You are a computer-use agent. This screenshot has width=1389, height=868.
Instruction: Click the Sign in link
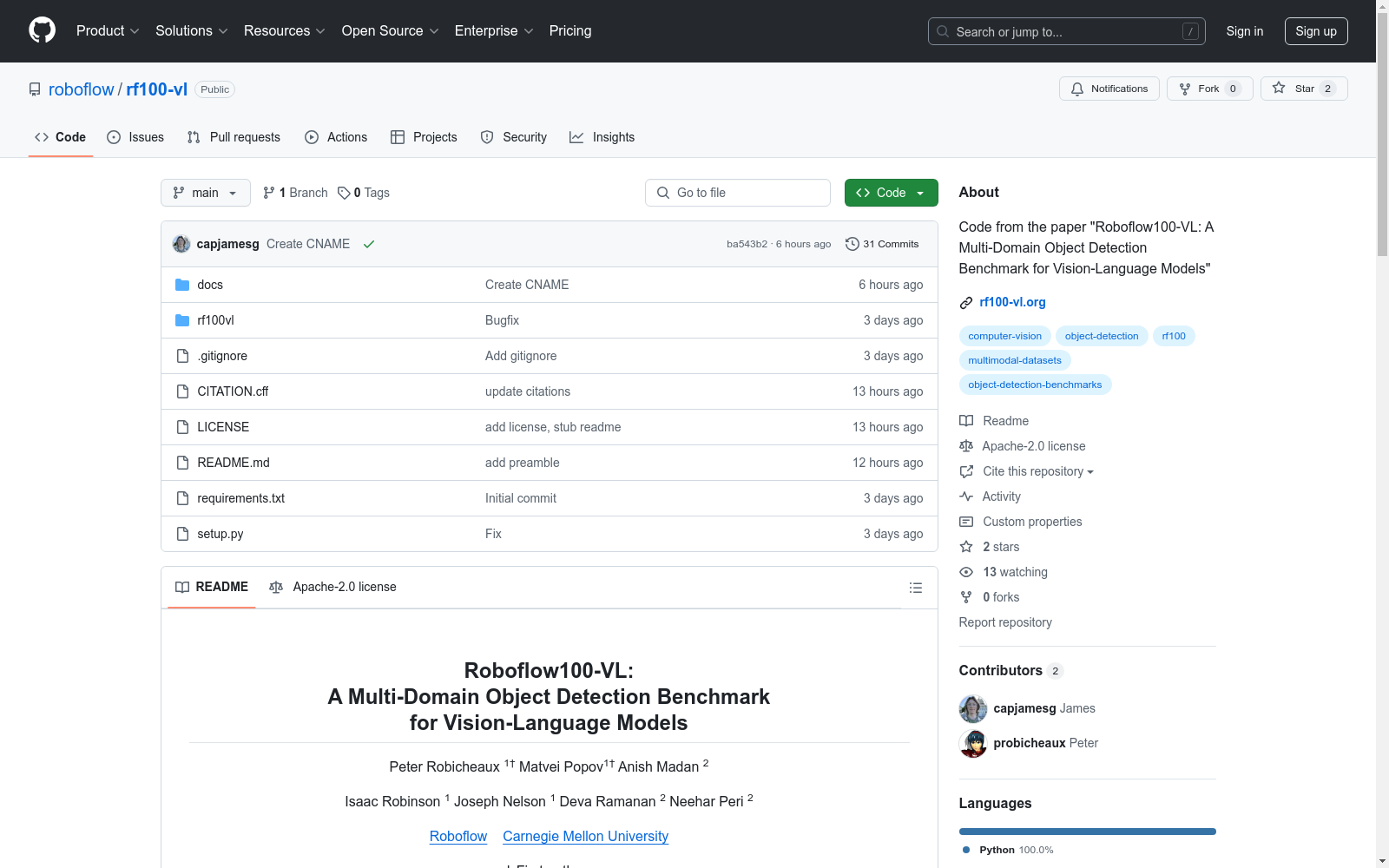1245,31
